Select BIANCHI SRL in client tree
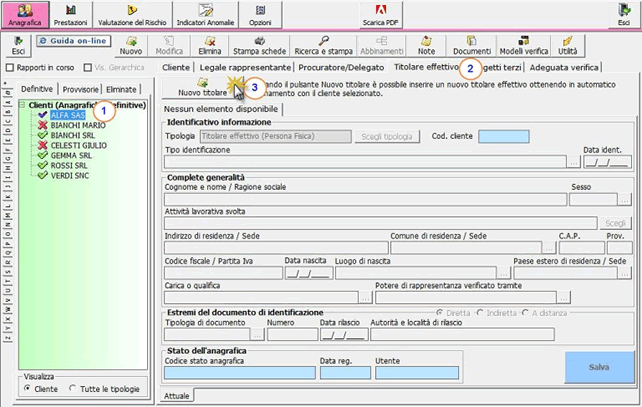Screen dimensions: 642x407 coord(72,135)
